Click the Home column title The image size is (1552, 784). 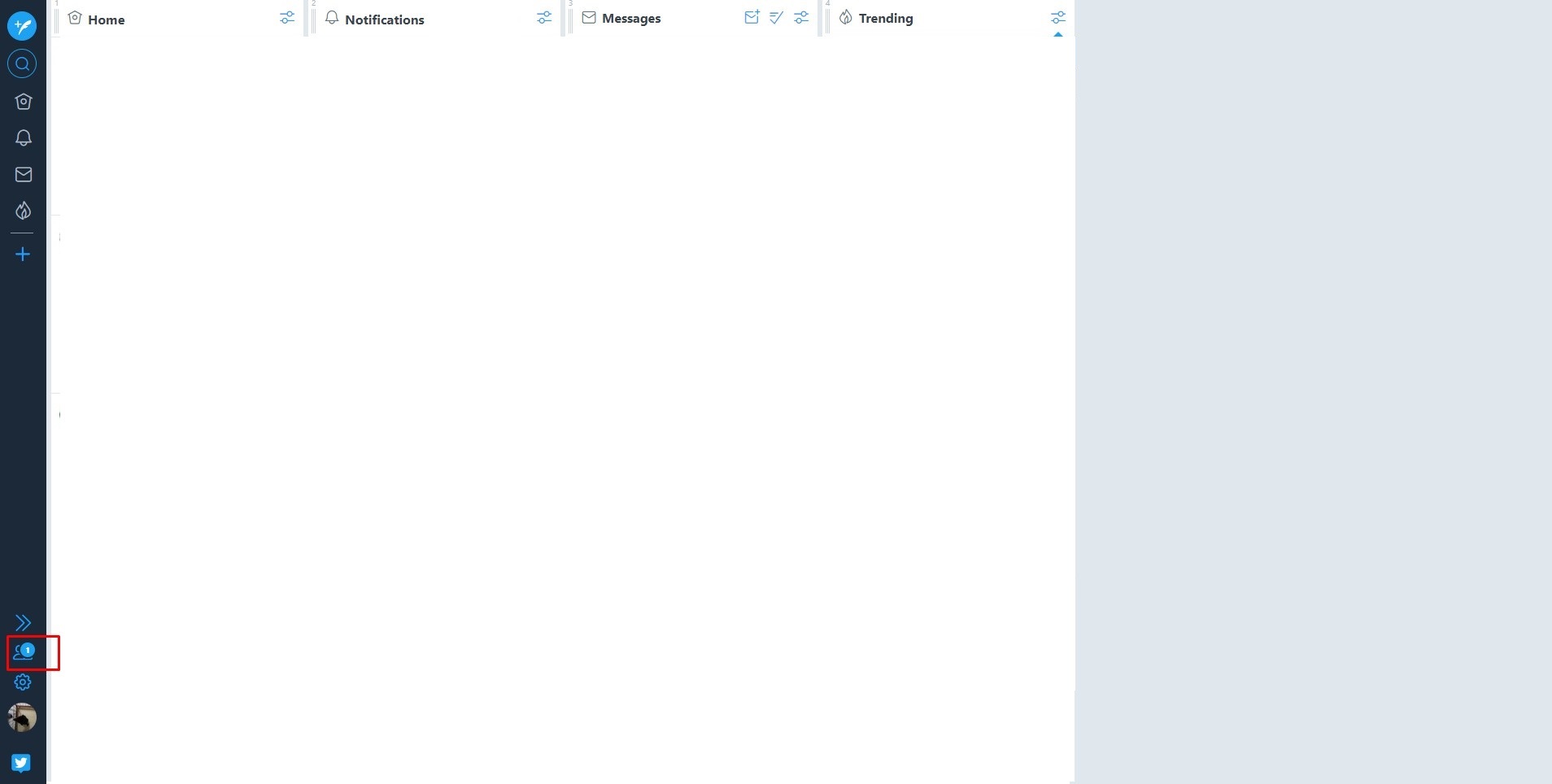coord(107,20)
